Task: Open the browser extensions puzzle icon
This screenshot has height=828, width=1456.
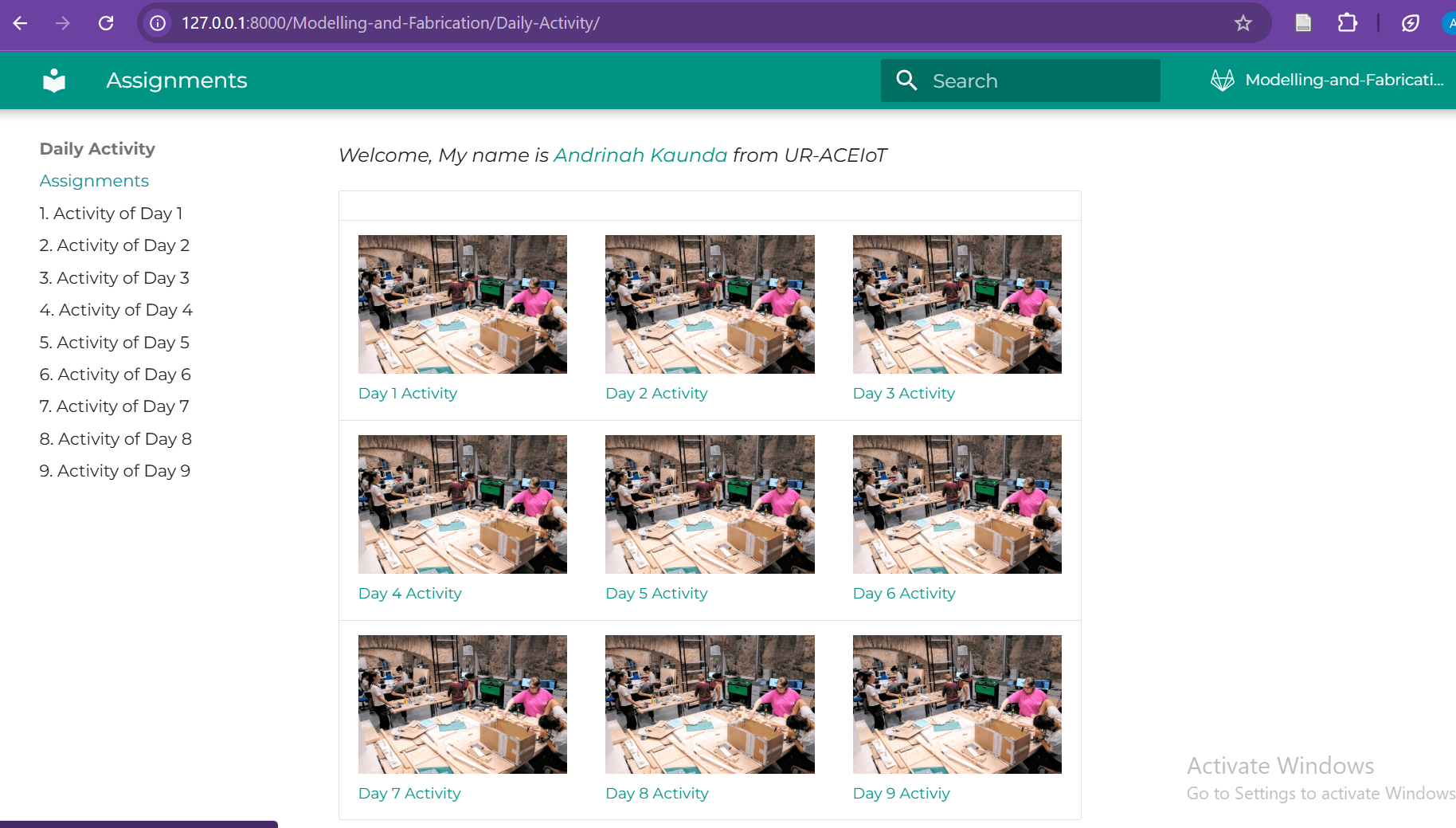Action: coord(1347,23)
